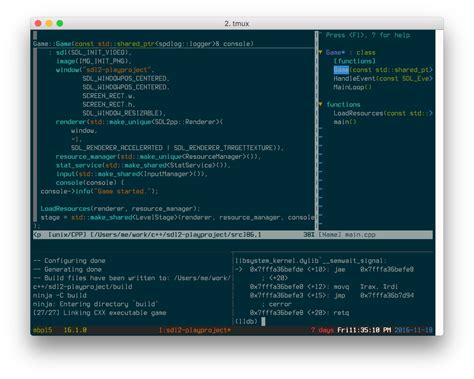The height and width of the screenshot is (379, 474).
Task: Click the input make_shared InputManager line
Action: click(x=132, y=174)
